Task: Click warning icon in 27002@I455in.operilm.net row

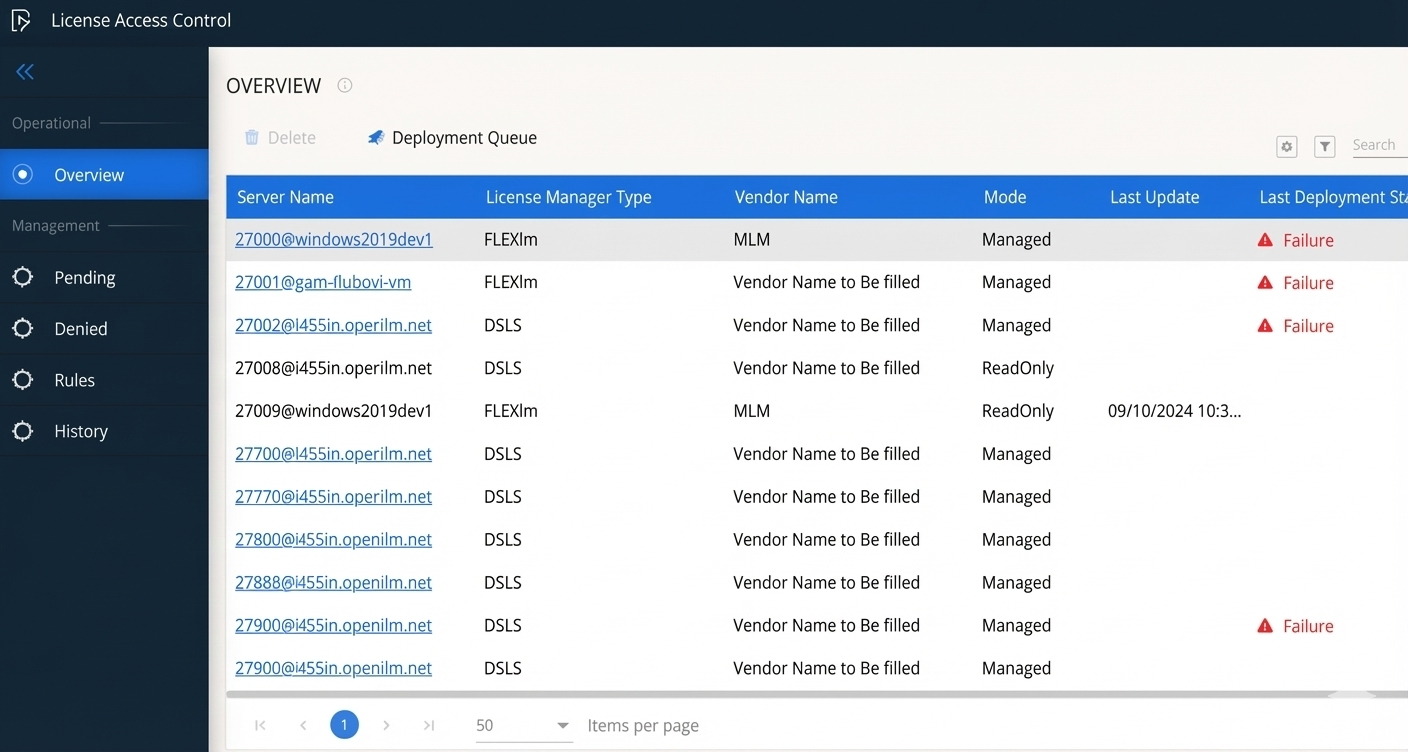Action: pyautogui.click(x=1265, y=326)
